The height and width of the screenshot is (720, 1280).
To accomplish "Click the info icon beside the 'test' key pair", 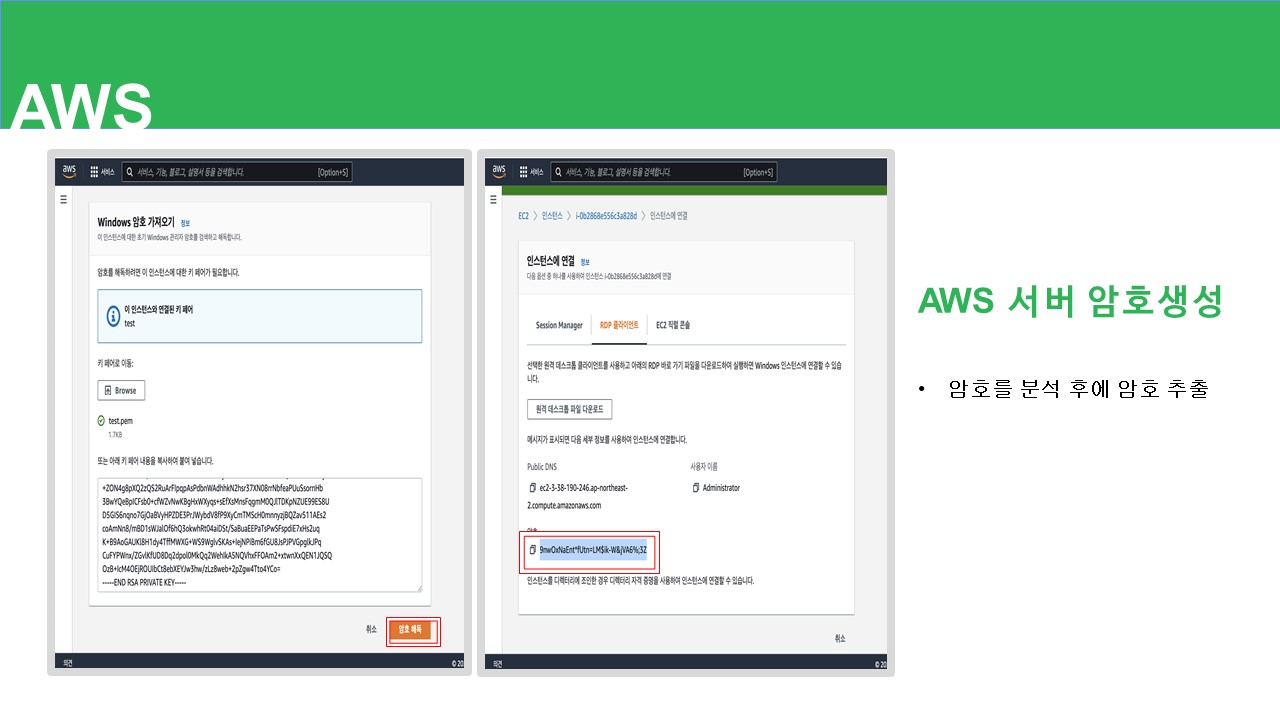I will click(114, 316).
